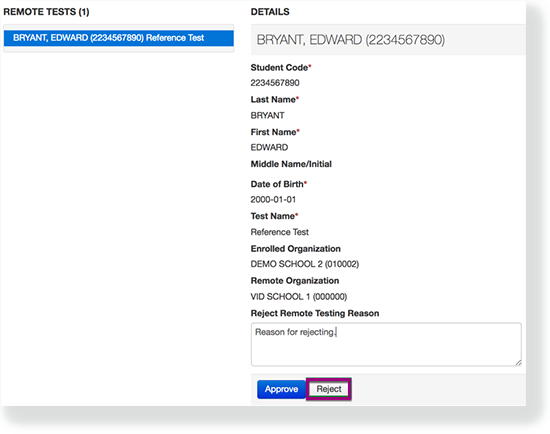Click the blue Approve button

point(281,389)
